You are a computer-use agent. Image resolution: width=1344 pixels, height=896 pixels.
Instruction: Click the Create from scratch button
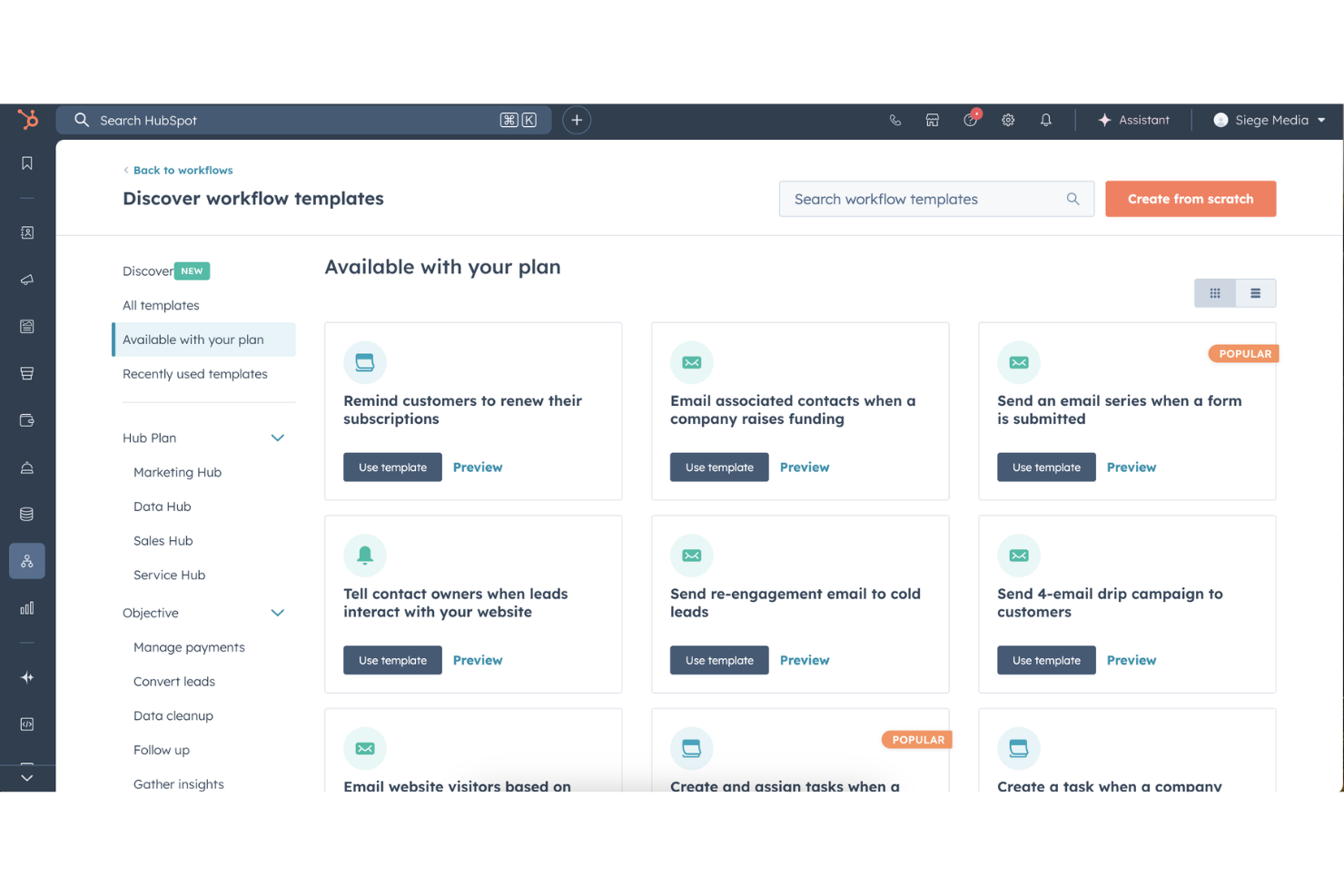[x=1191, y=198]
